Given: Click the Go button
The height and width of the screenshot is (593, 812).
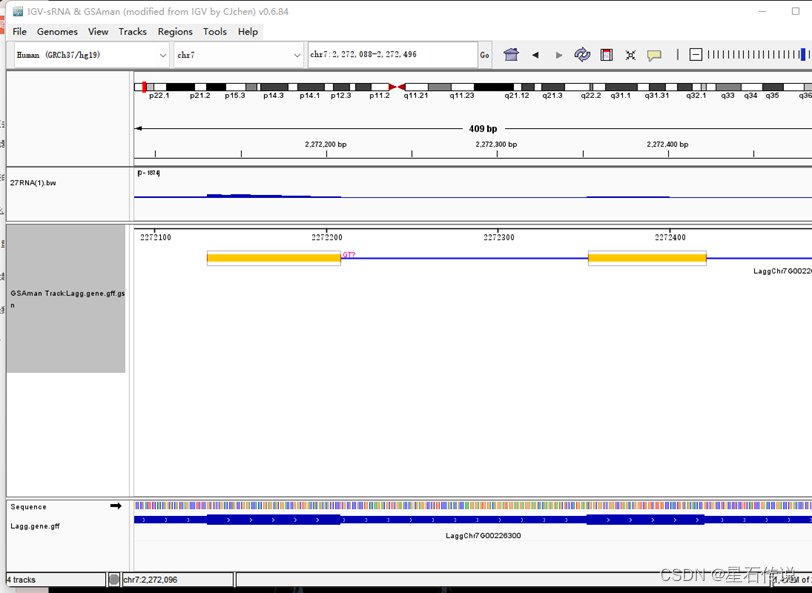Looking at the screenshot, I should coord(485,55).
